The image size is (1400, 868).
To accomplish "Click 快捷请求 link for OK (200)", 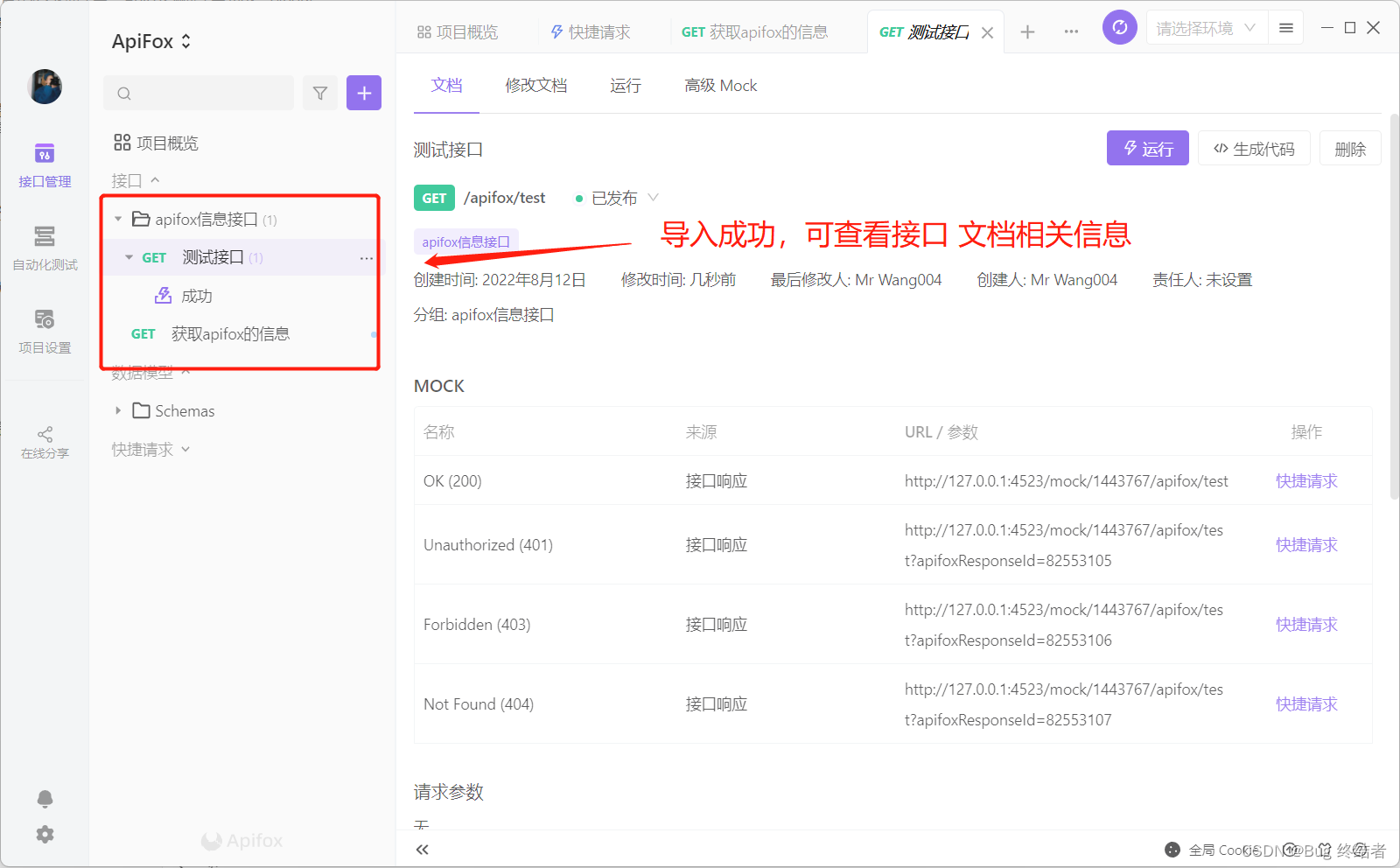I will (x=1306, y=480).
